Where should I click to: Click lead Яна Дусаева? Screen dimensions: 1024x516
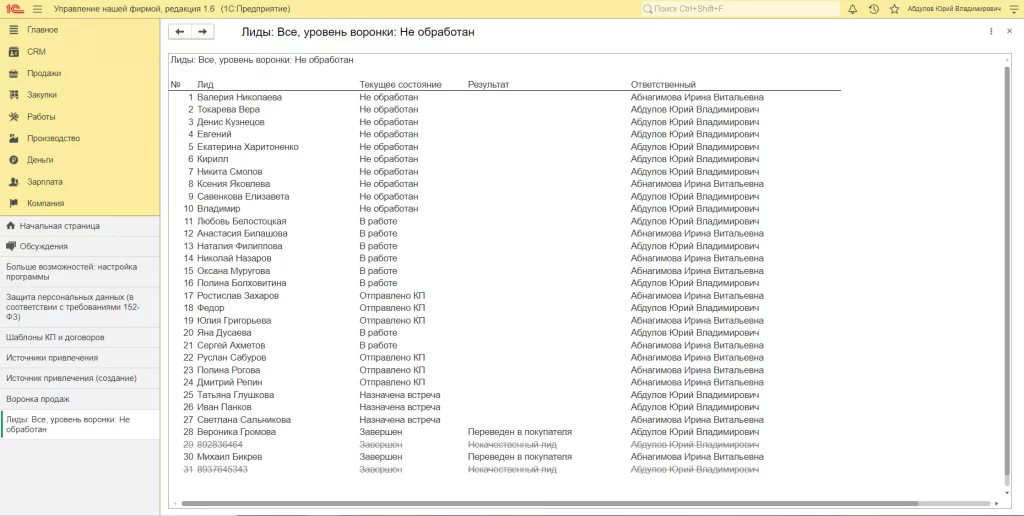(224, 333)
